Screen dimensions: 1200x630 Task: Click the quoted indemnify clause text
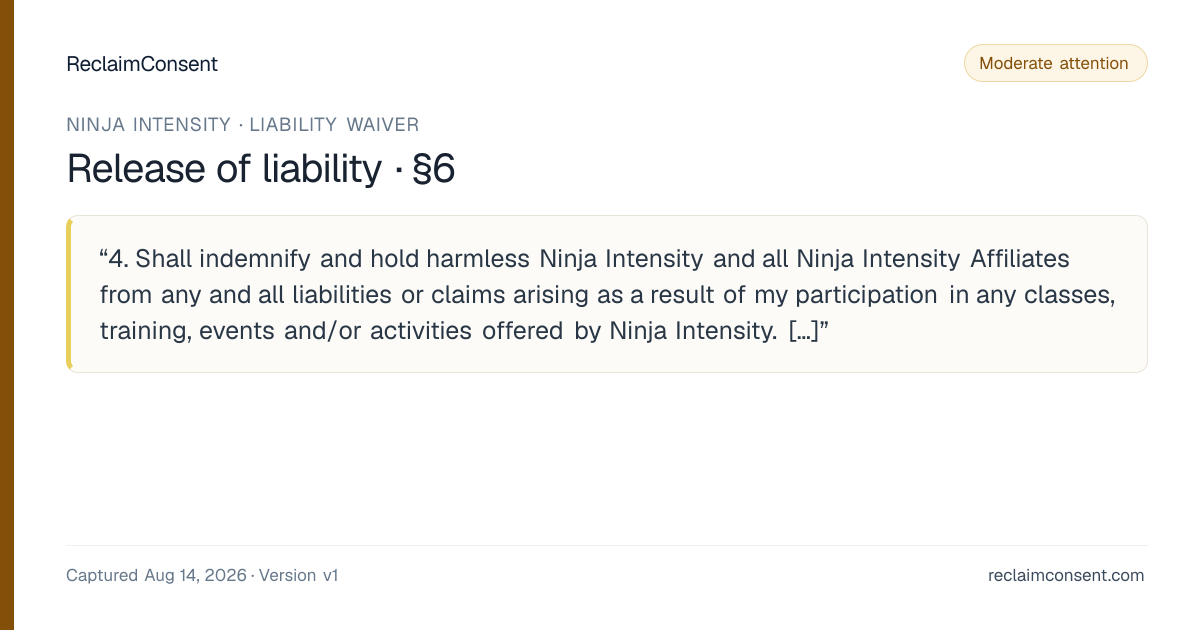(x=608, y=294)
